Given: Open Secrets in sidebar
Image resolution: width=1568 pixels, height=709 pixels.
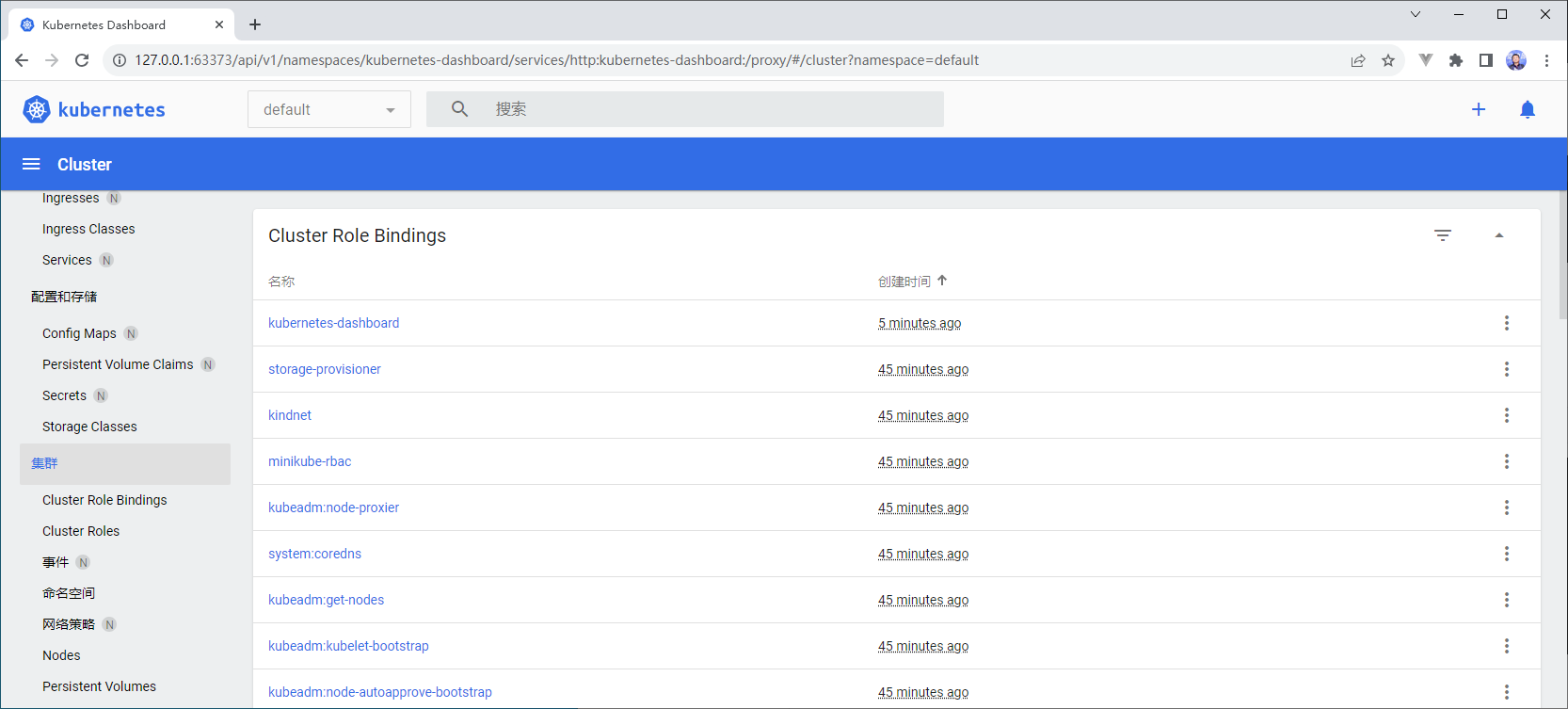Looking at the screenshot, I should pyautogui.click(x=64, y=395).
